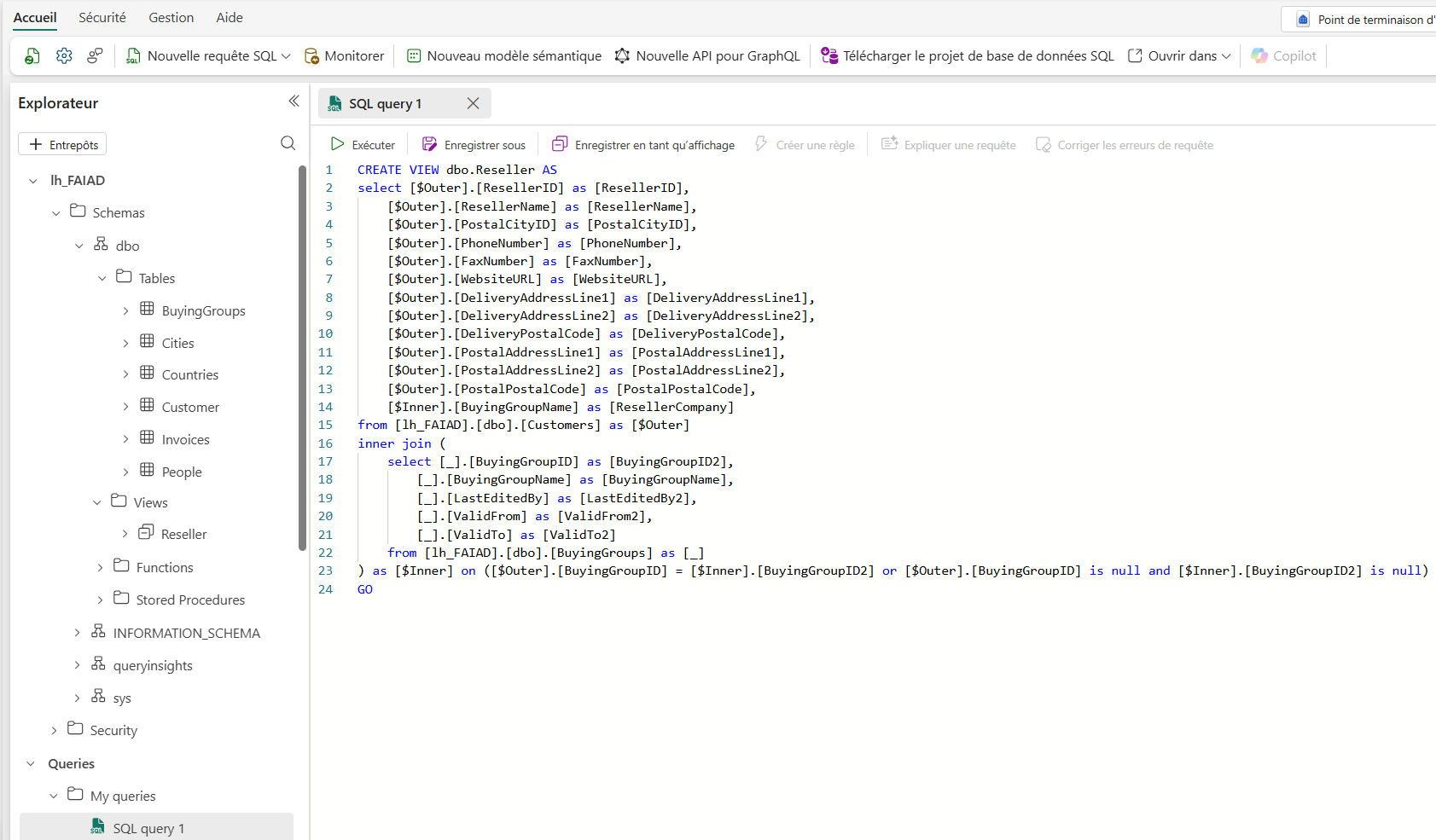The image size is (1436, 840).
Task: Open the Accueil ribbon tab
Action: (35, 18)
